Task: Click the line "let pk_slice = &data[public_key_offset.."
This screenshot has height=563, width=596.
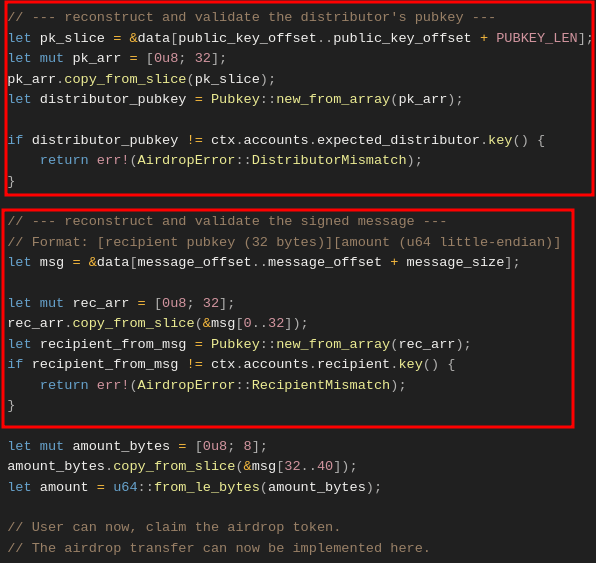Action: click(x=300, y=38)
